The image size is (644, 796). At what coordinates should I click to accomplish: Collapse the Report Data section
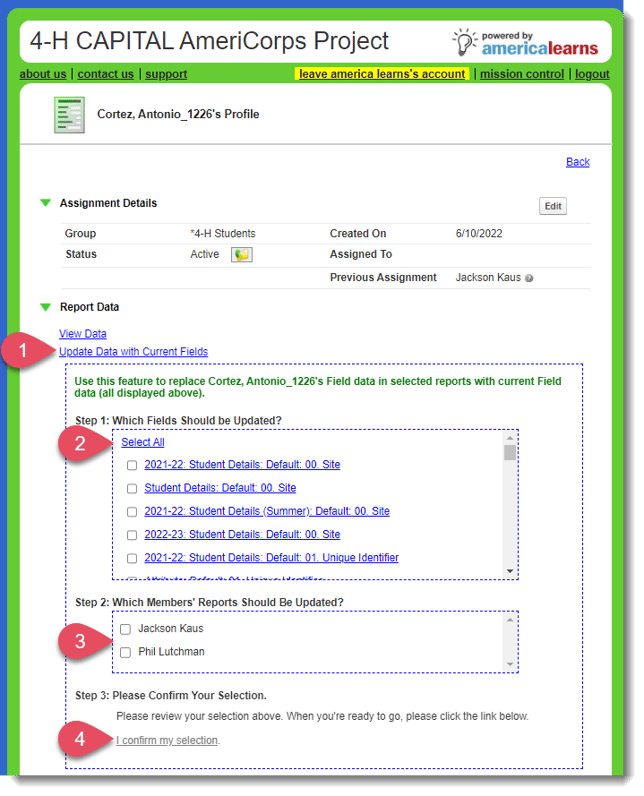tap(45, 307)
